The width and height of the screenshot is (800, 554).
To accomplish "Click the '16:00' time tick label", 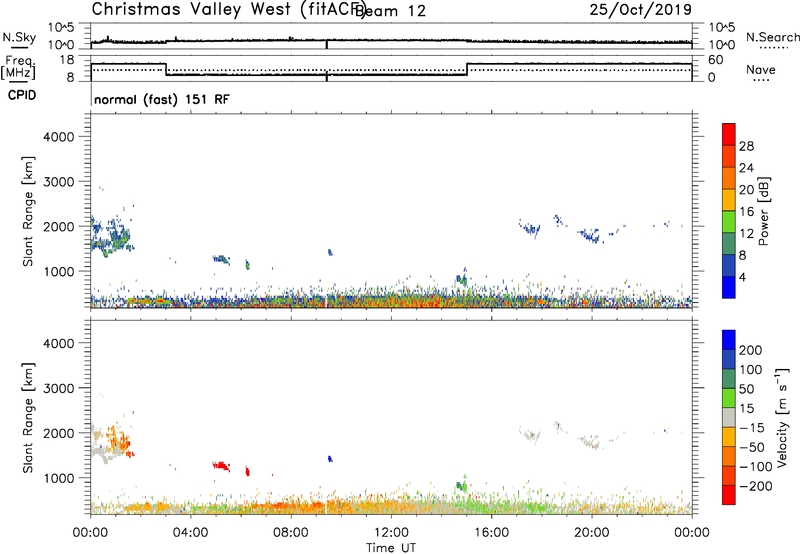I will pyautogui.click(x=491, y=533).
